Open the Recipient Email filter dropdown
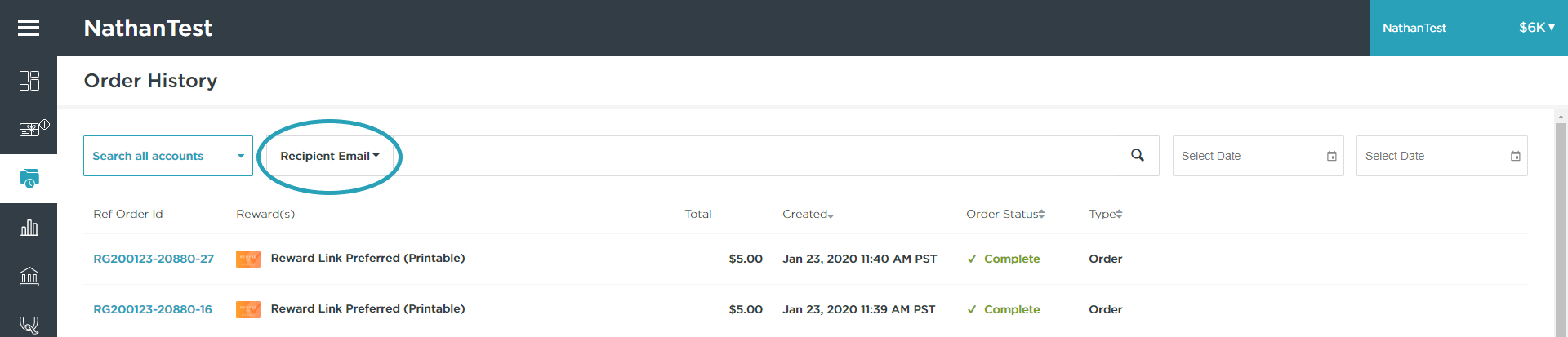1568x337 pixels. [330, 156]
